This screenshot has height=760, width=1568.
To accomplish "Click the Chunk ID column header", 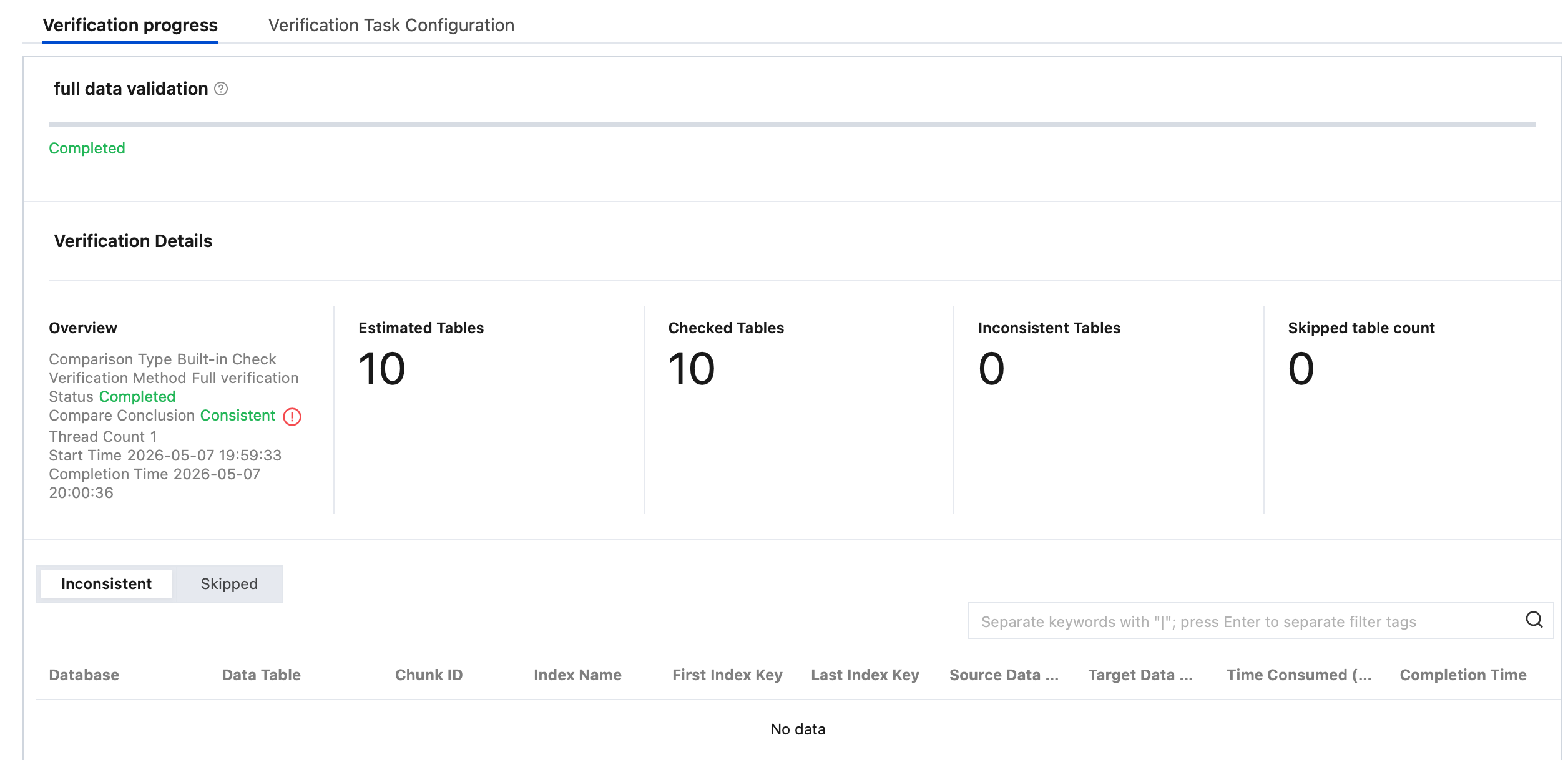I will tap(429, 675).
